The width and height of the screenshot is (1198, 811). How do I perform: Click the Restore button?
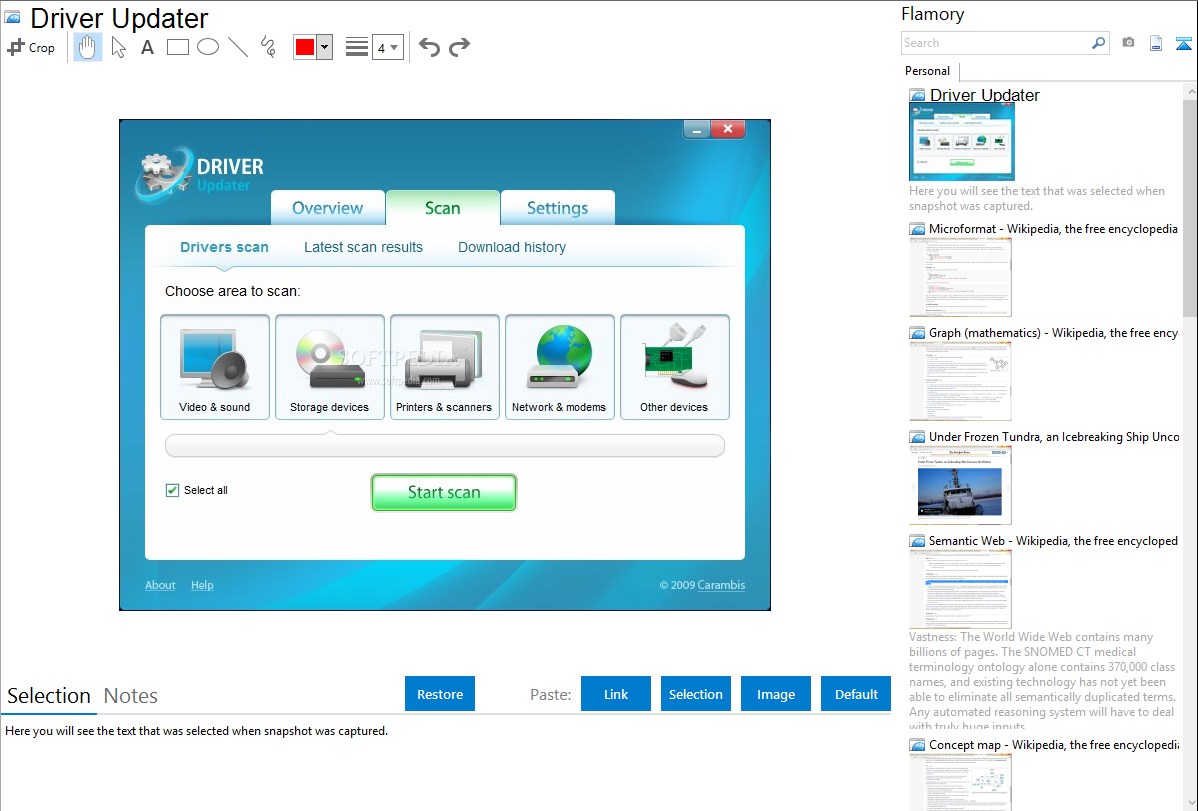click(440, 693)
